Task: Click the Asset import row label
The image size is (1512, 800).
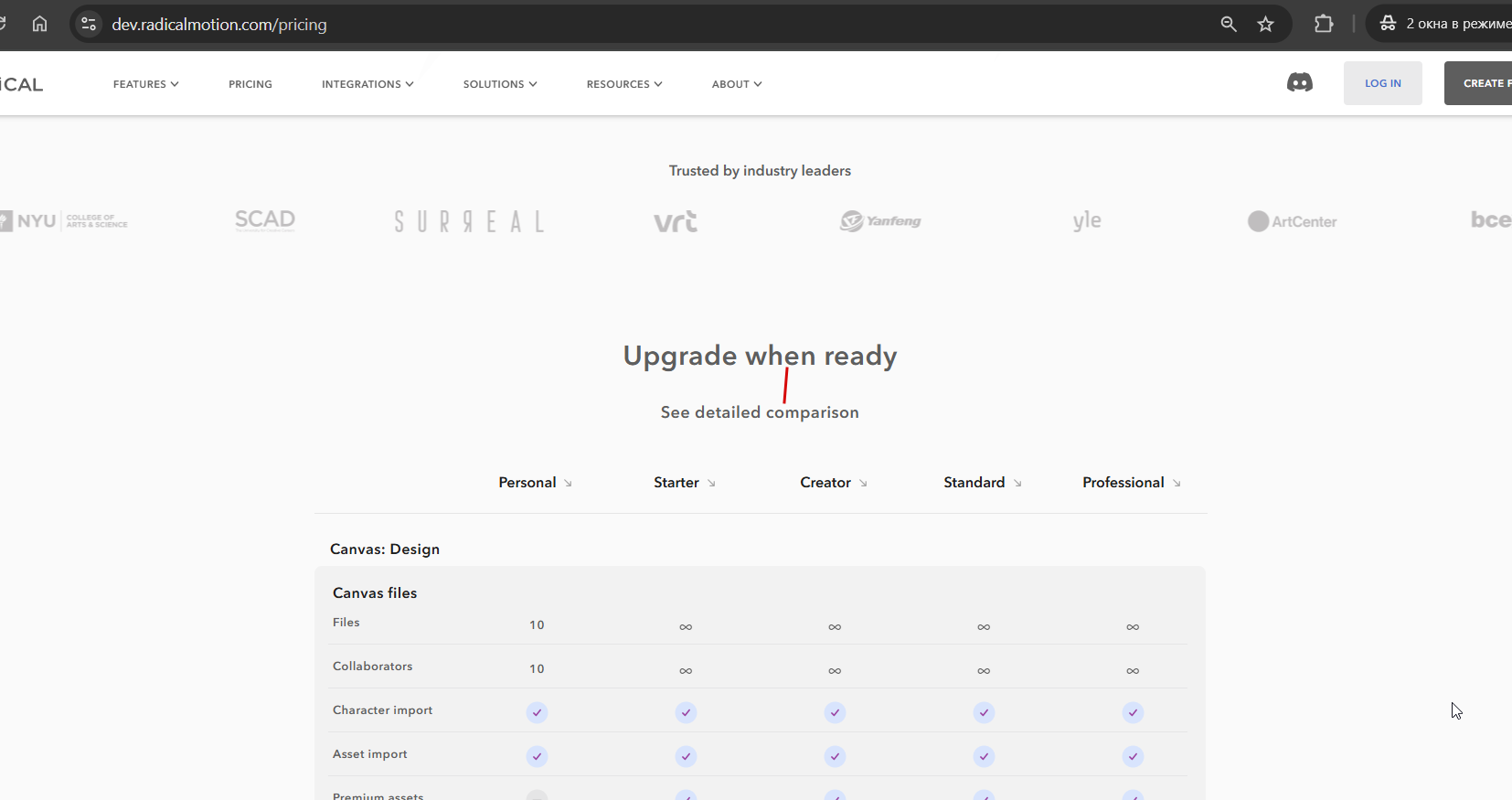Action: pos(369,754)
